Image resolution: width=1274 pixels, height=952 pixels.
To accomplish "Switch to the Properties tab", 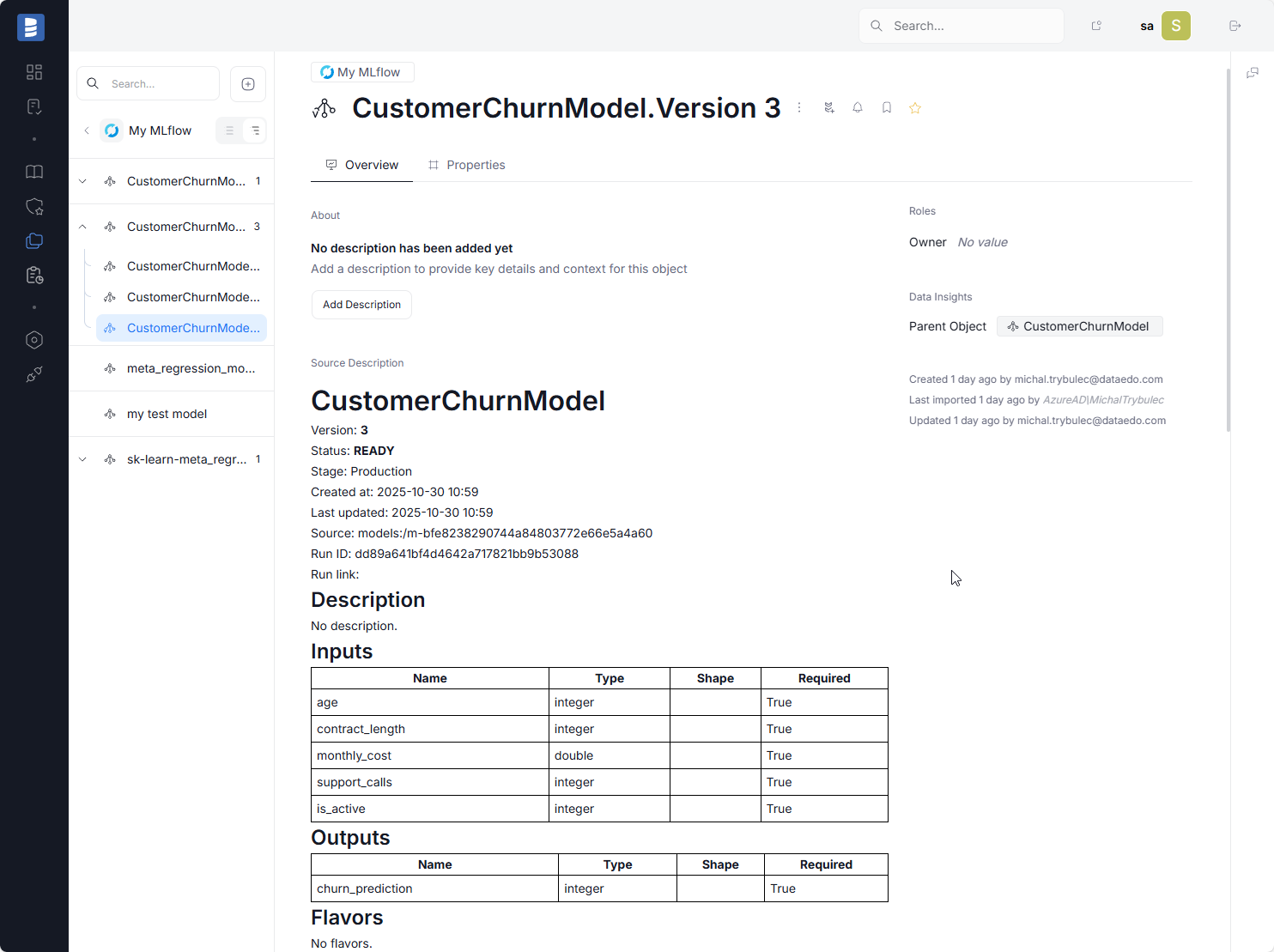I will pos(467,165).
